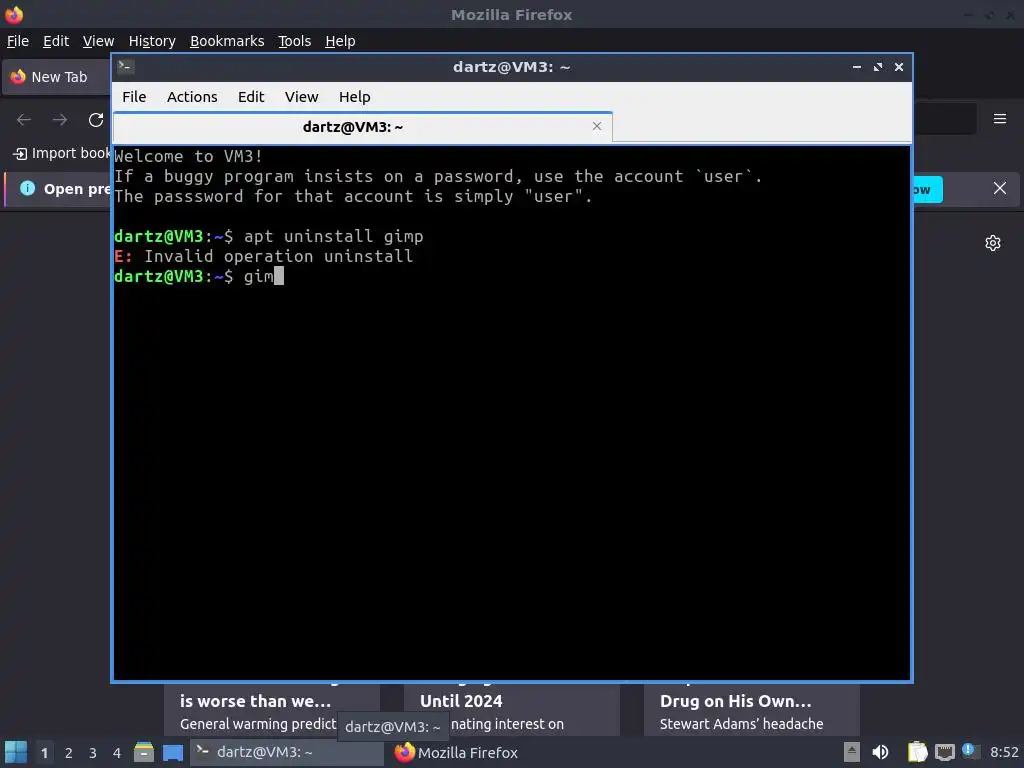
Task: Reload the Firefox page
Action: pos(96,120)
